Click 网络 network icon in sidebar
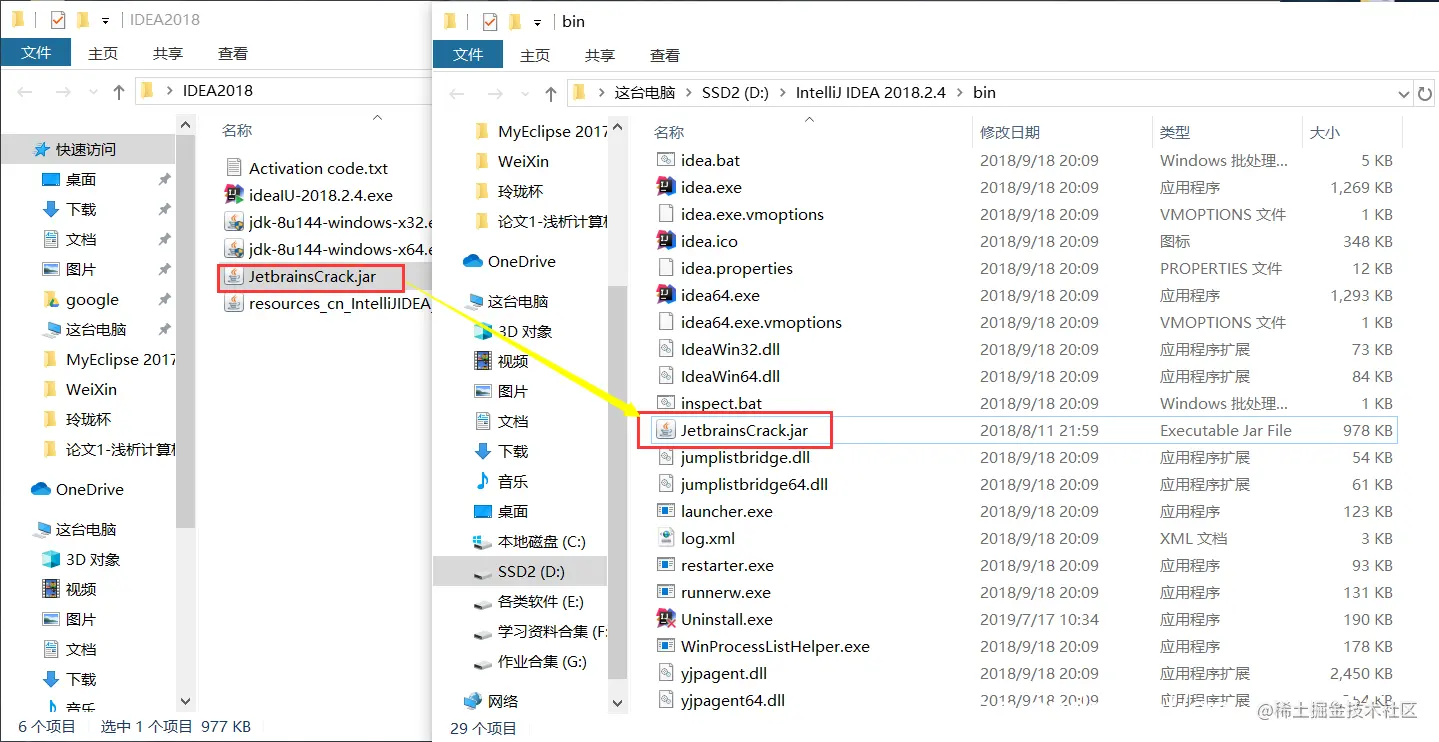 (473, 701)
